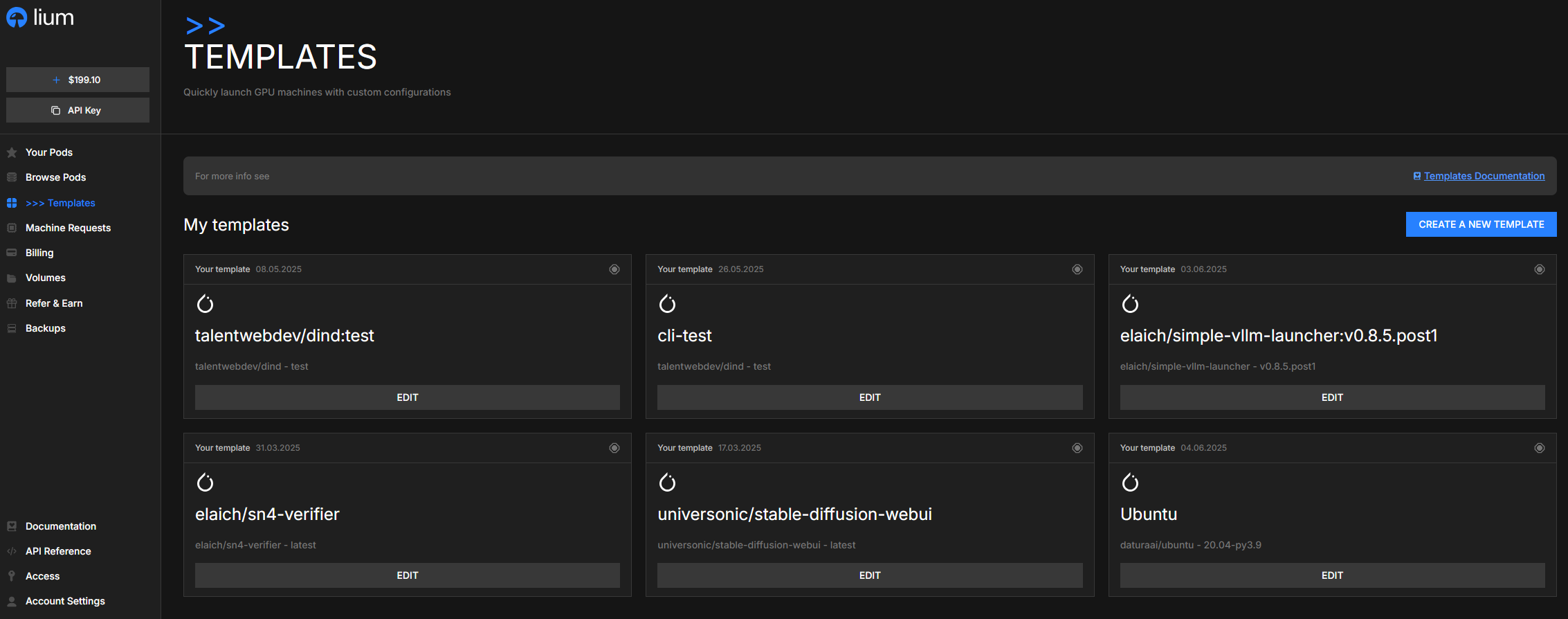Viewport: 1568px width, 619px height.
Task: Click the Browse Pods sidebar icon
Action: [12, 177]
